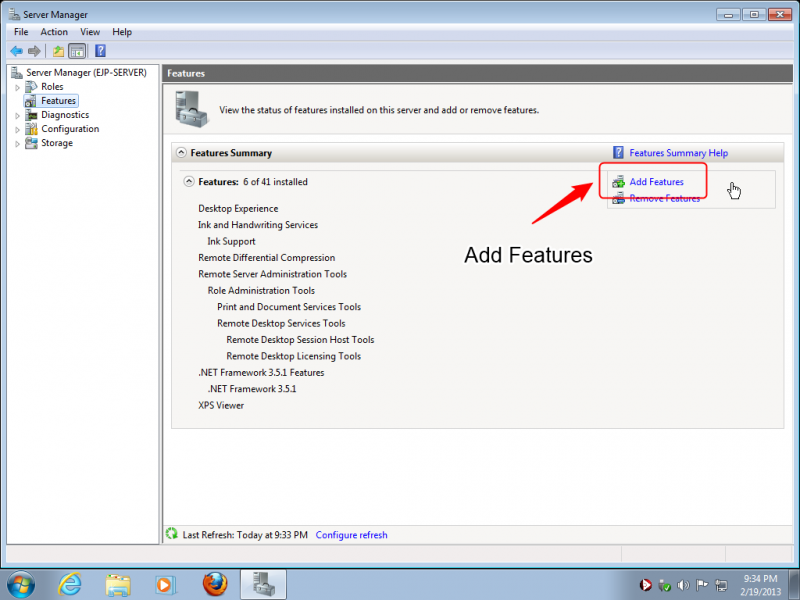Screen dimensions: 800x600
Task: Click the Features node icon in tree
Action: coord(31,101)
